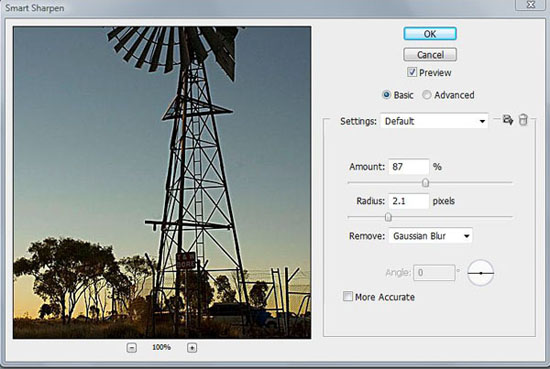Zoom out preview with minus button

pos(132,348)
